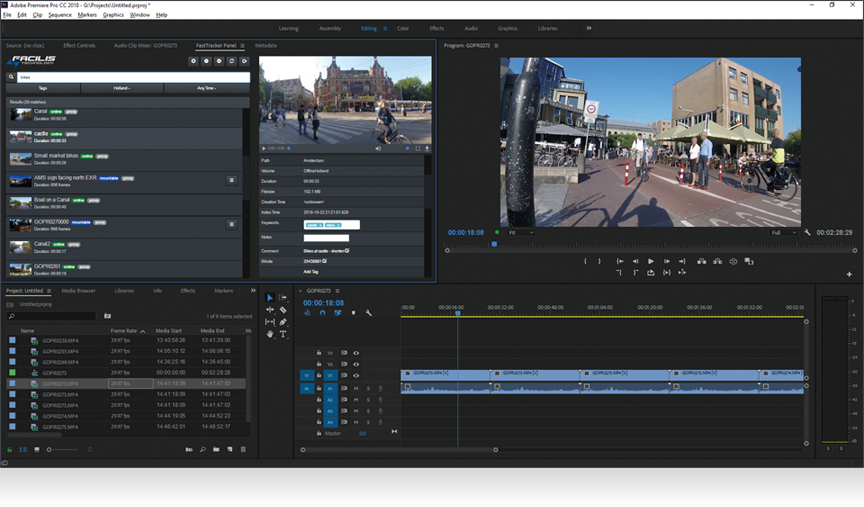Click the FastTracker refresh icon
Viewport: 864px width, 507px height.
231,61
